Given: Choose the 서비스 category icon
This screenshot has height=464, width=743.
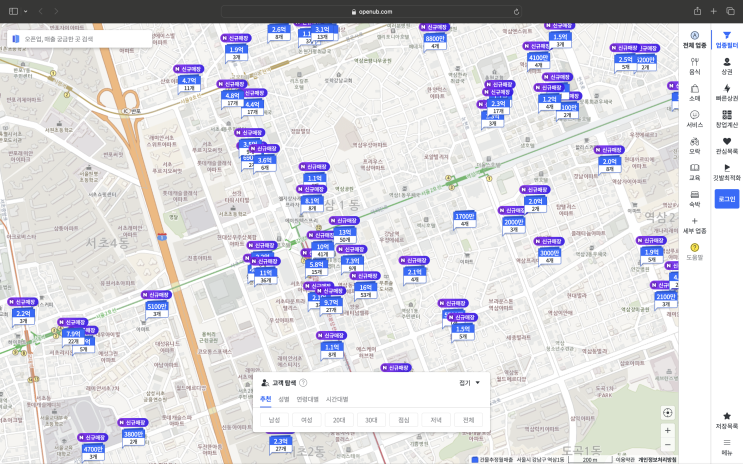Looking at the screenshot, I should click(x=694, y=118).
